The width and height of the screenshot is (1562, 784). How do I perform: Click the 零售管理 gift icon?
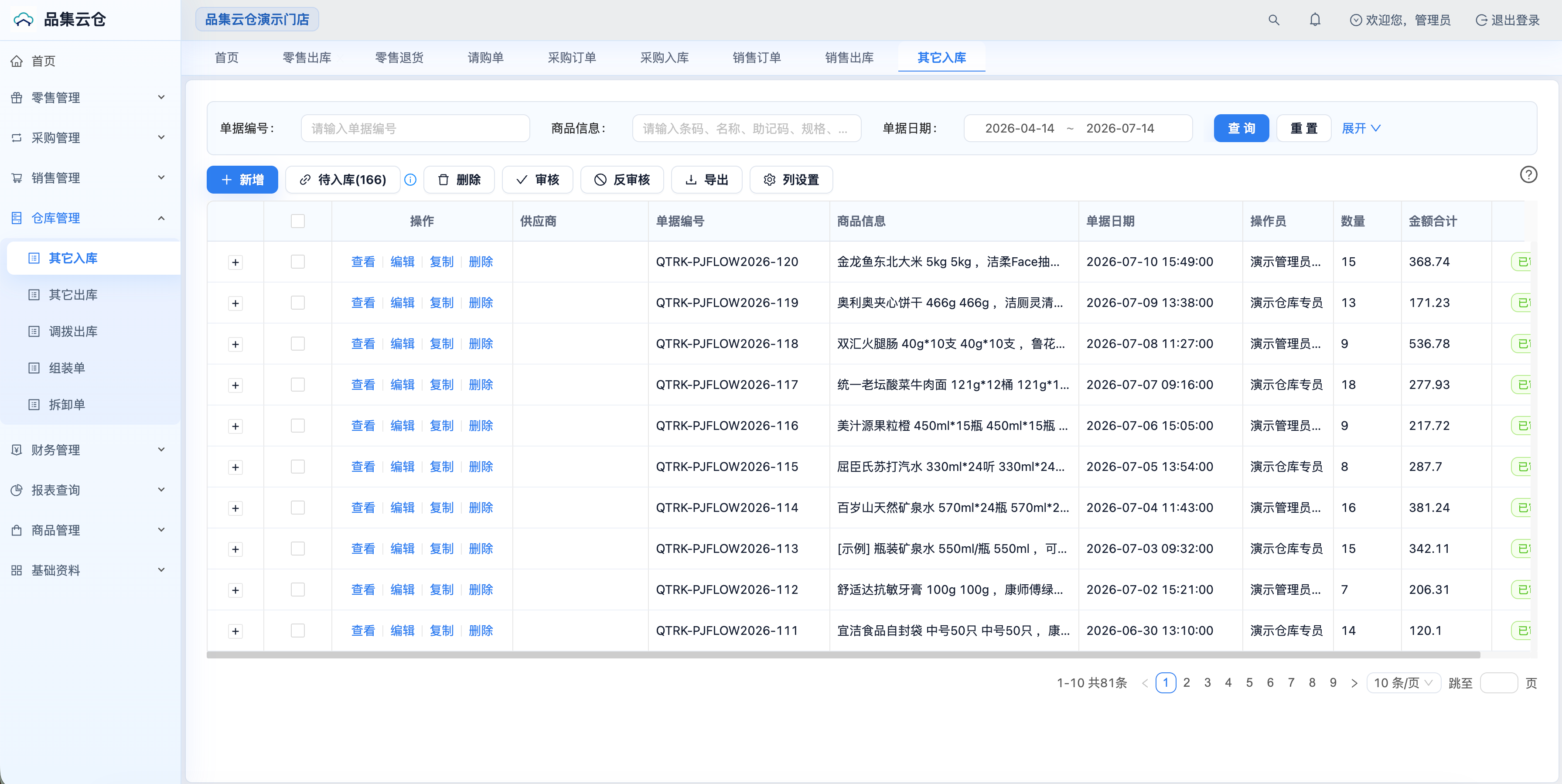[17, 98]
